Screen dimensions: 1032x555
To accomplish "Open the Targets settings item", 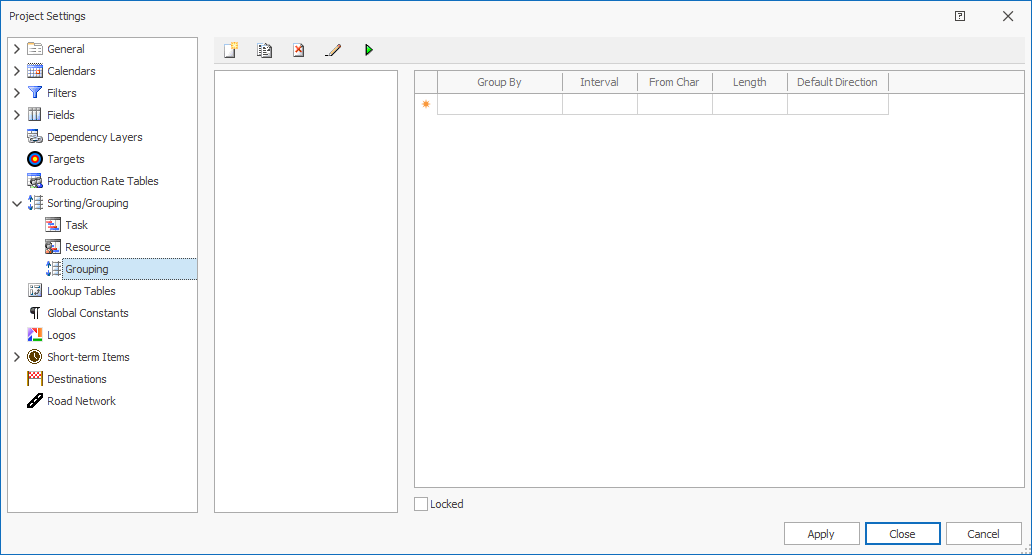I will pyautogui.click(x=66, y=159).
